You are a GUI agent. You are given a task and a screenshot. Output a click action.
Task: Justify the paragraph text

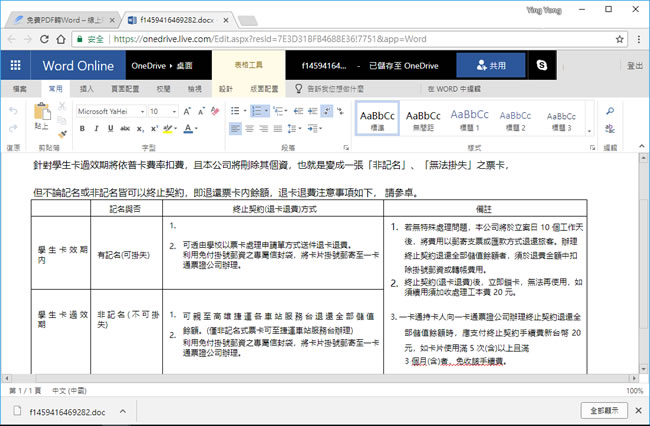coord(278,129)
